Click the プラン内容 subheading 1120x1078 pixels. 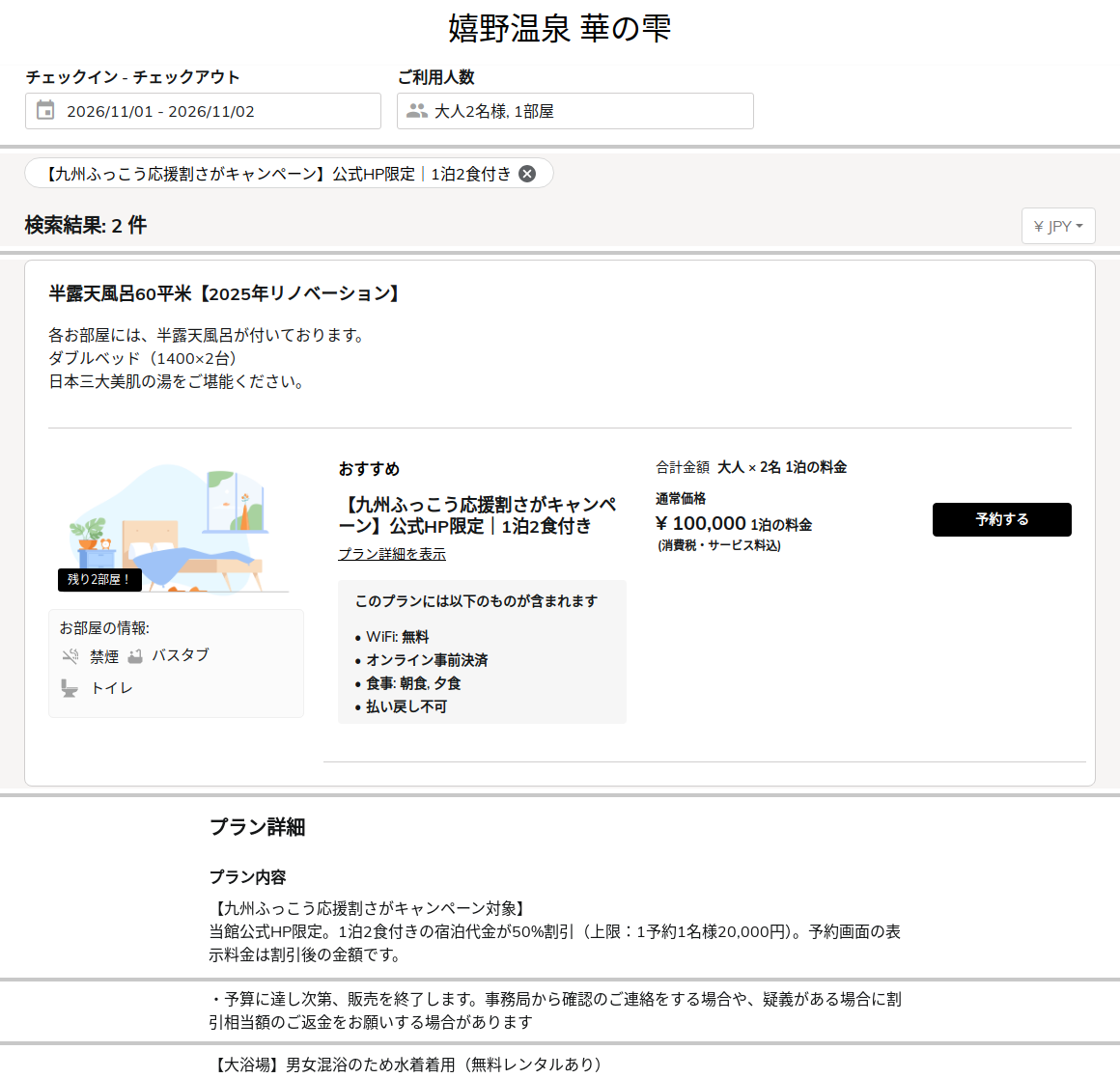247,876
